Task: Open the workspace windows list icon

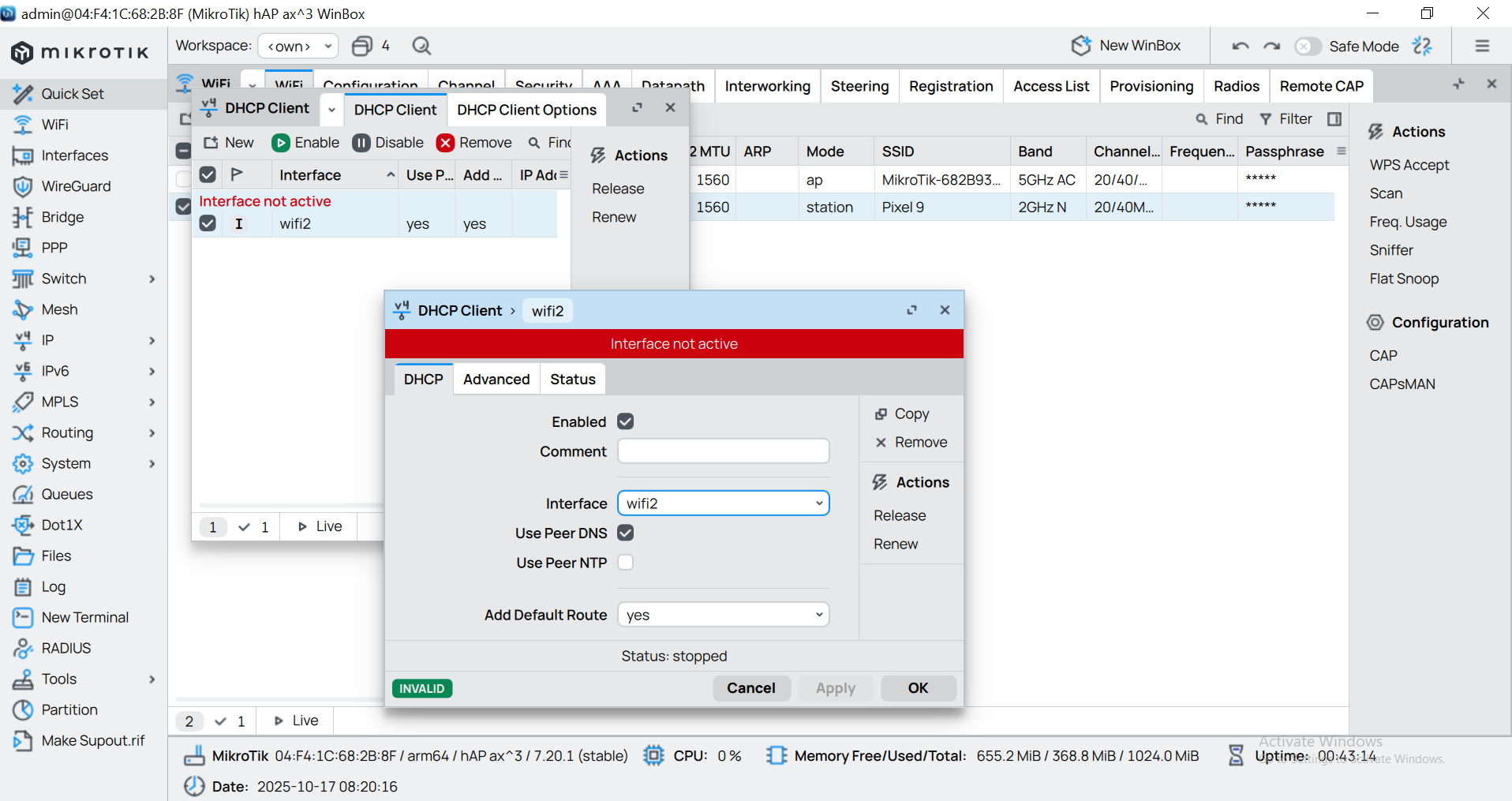Action: point(362,46)
